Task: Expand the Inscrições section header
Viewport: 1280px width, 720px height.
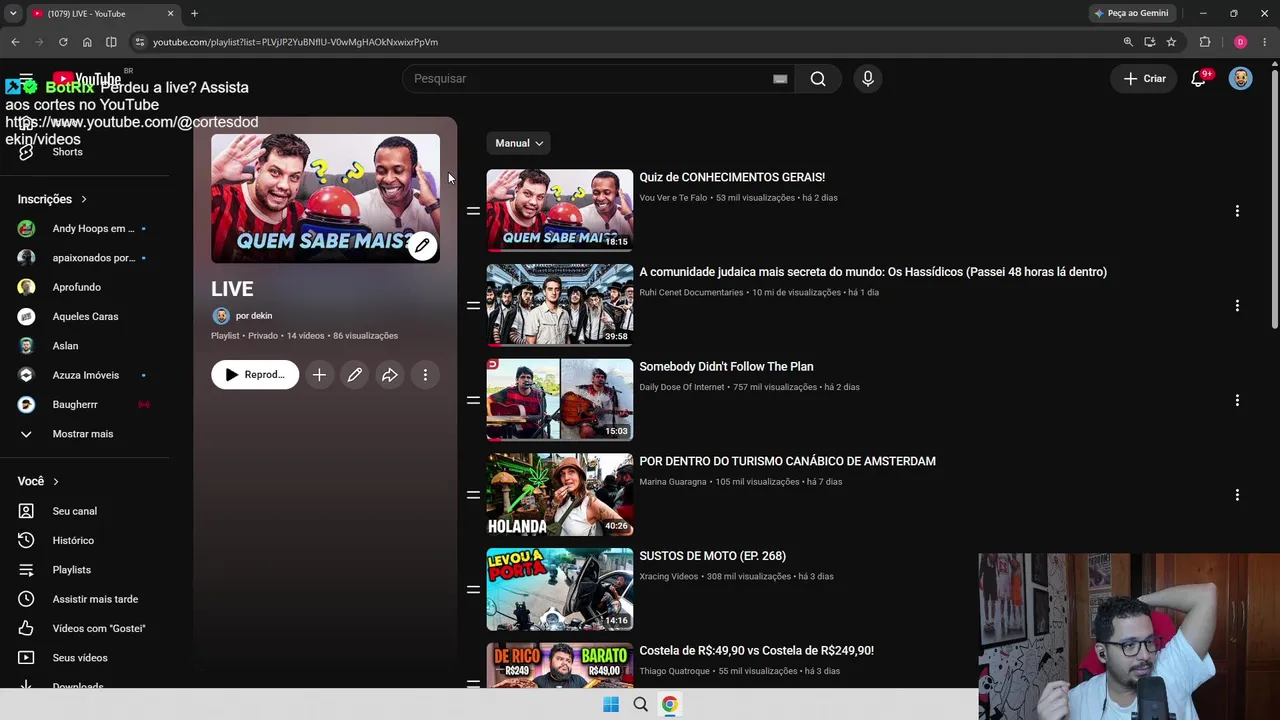Action: point(52,199)
